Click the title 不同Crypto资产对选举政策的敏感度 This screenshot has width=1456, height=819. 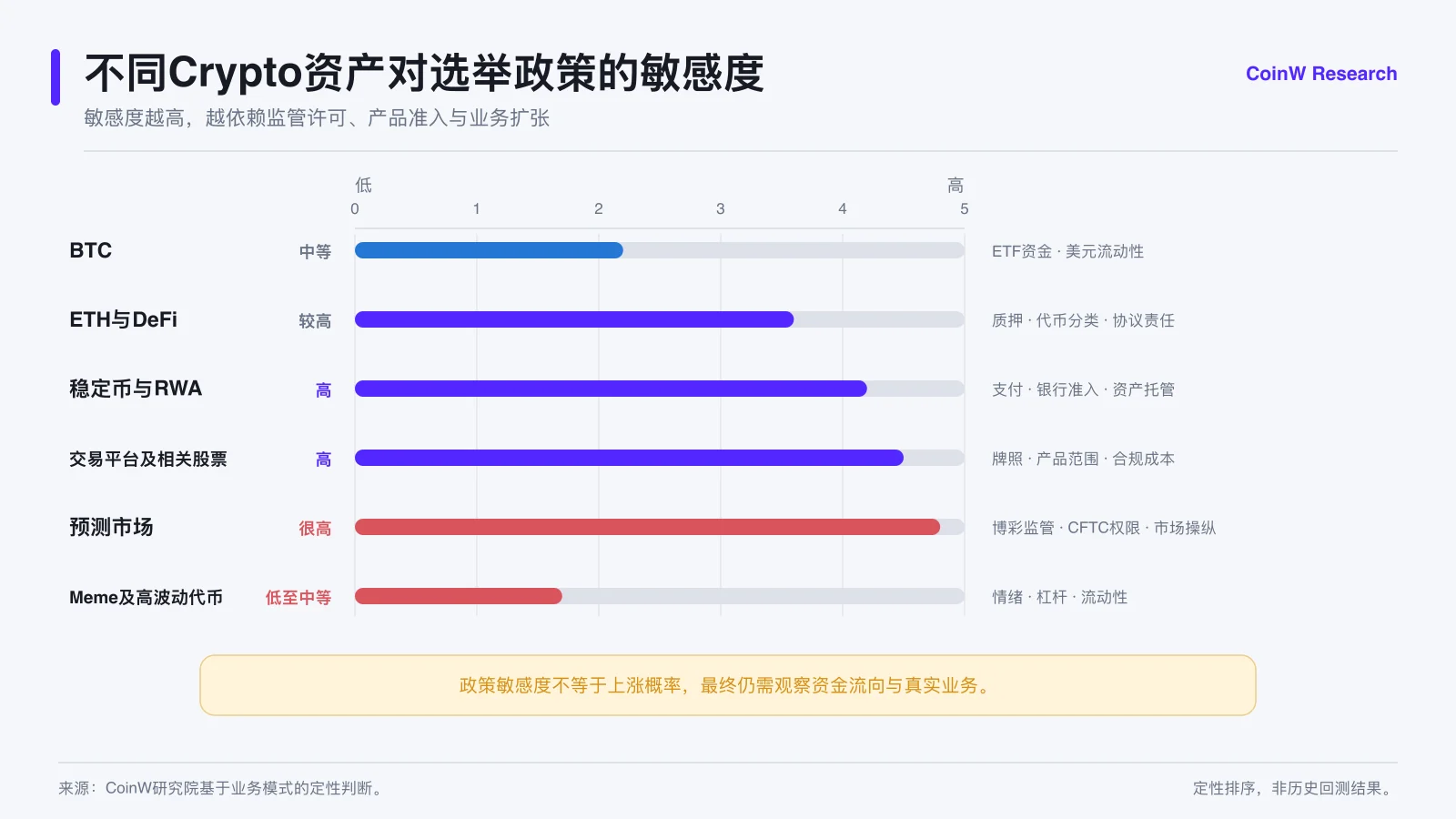(424, 73)
